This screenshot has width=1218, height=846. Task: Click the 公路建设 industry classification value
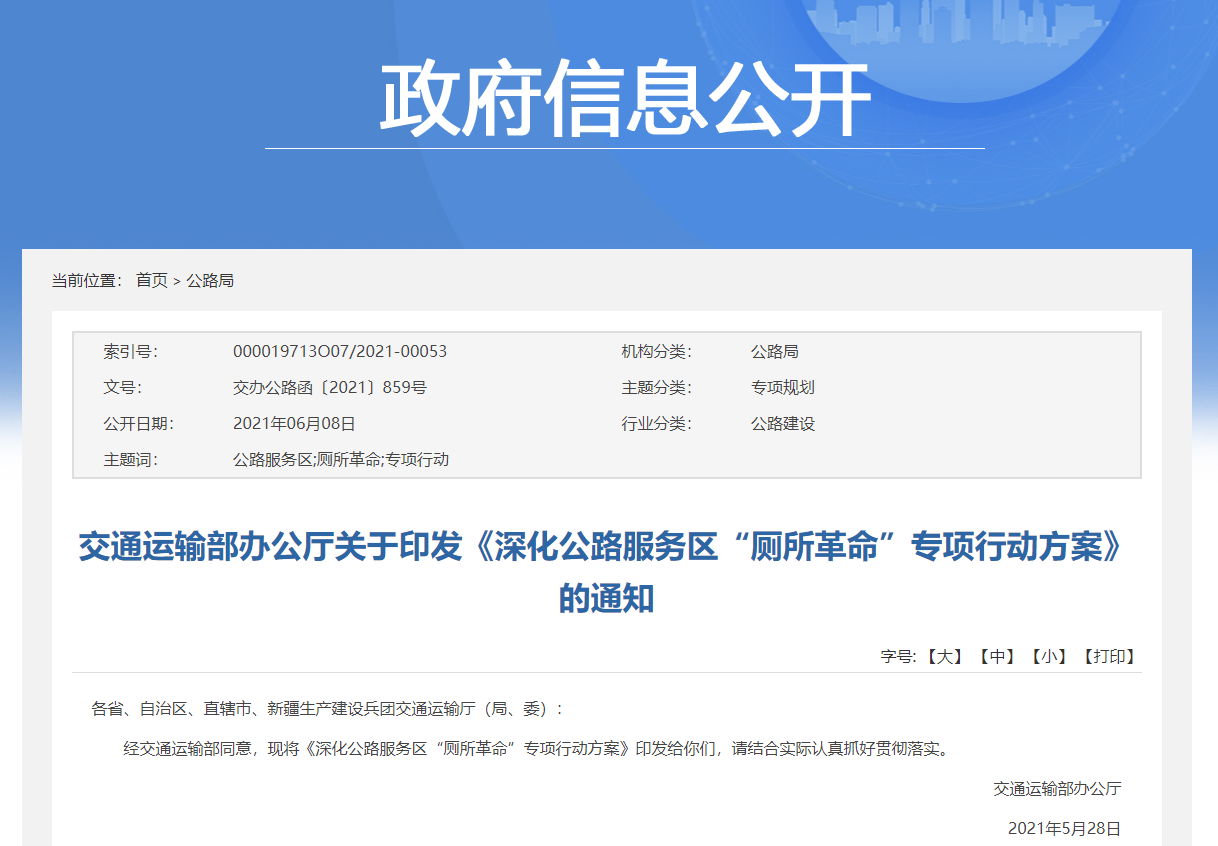click(783, 424)
